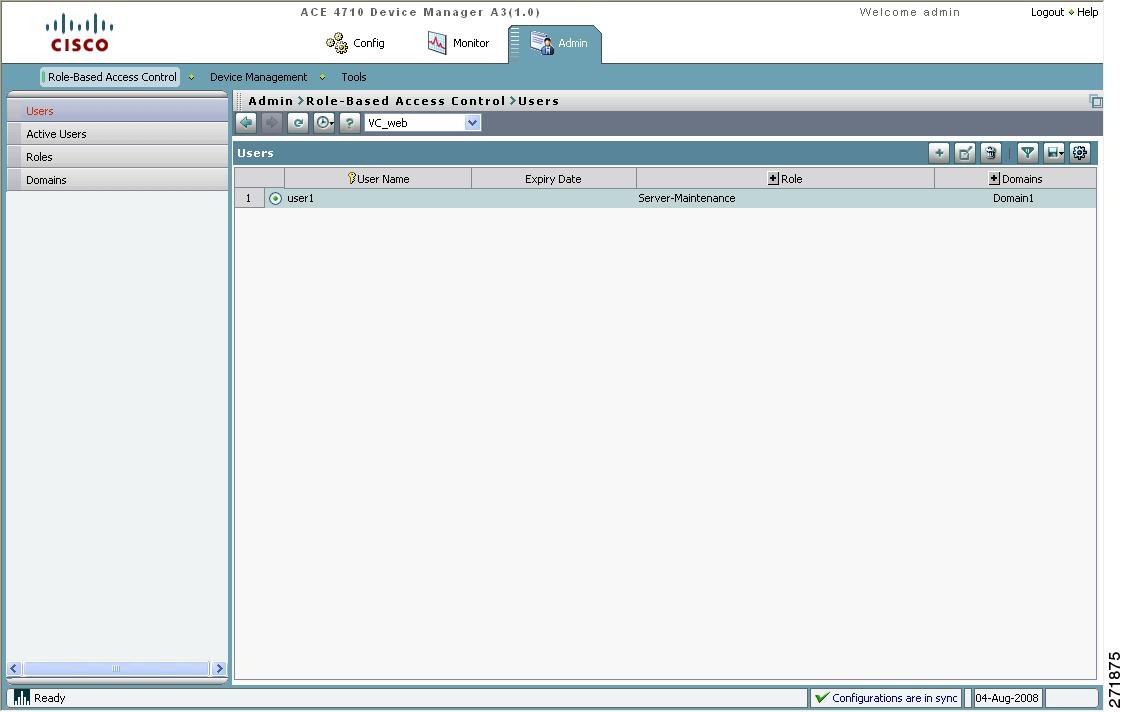The width and height of the screenshot is (1124, 712).
Task: Open the customize table gear icon
Action: (x=1080, y=152)
